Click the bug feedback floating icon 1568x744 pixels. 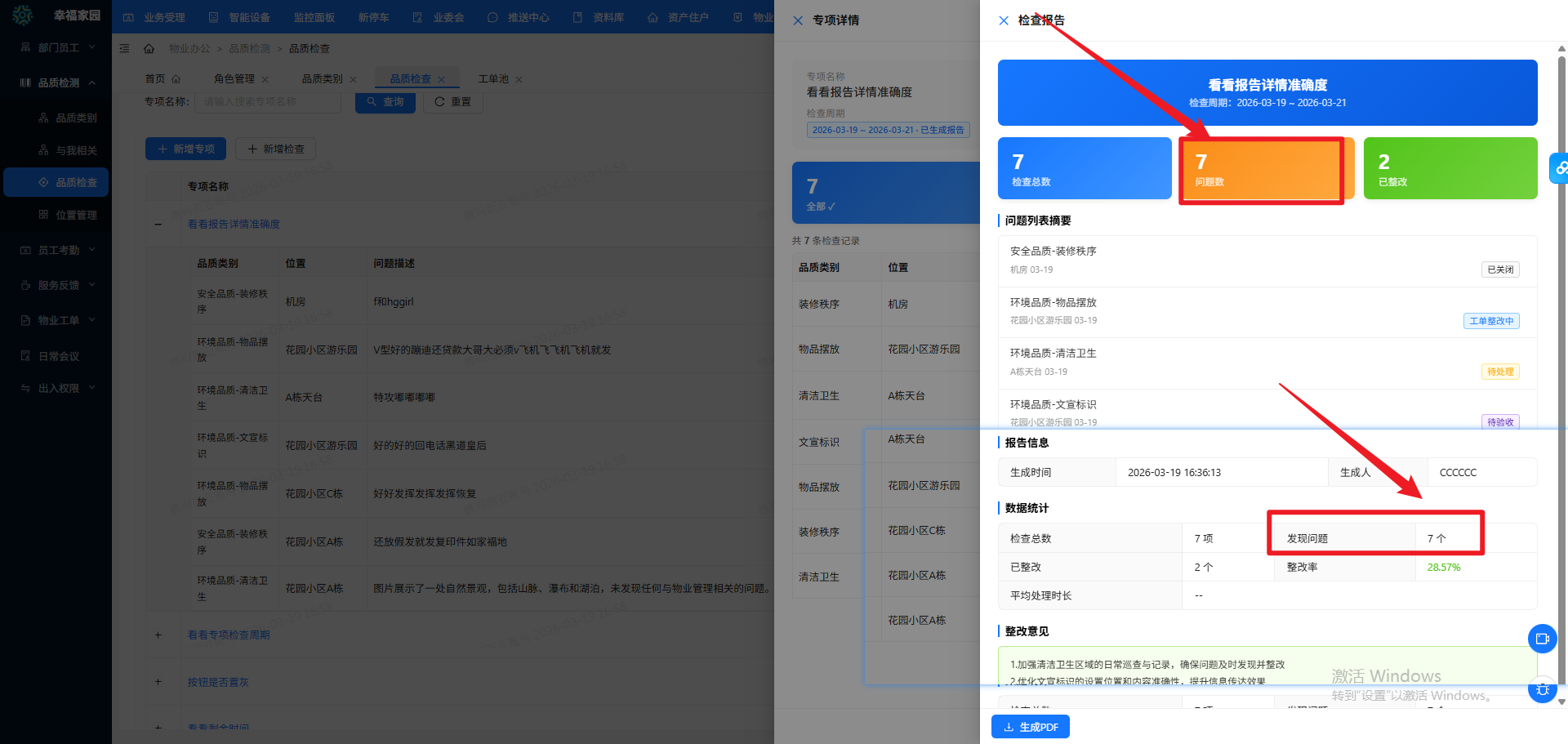tap(1542, 690)
